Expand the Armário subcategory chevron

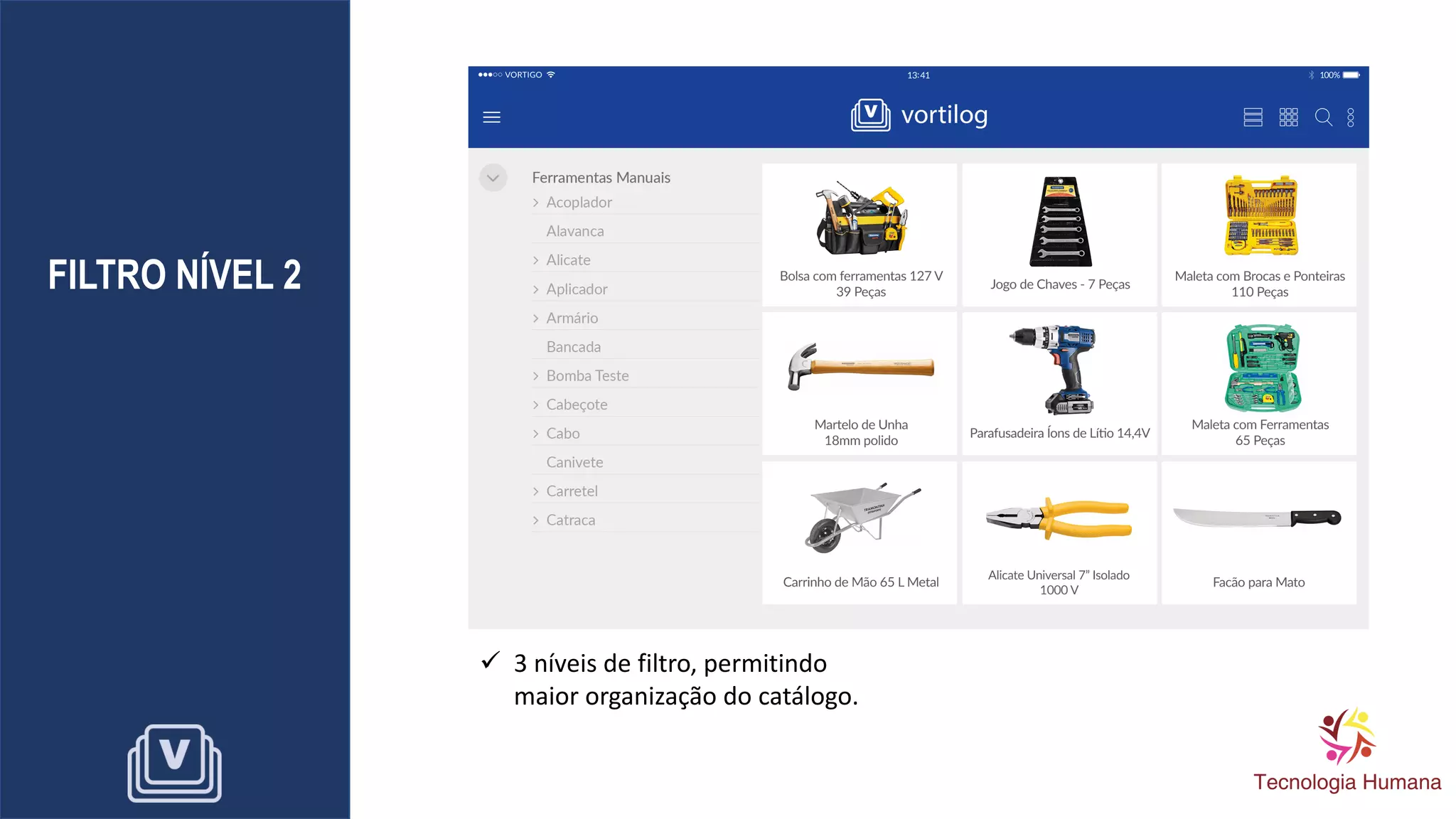click(535, 318)
